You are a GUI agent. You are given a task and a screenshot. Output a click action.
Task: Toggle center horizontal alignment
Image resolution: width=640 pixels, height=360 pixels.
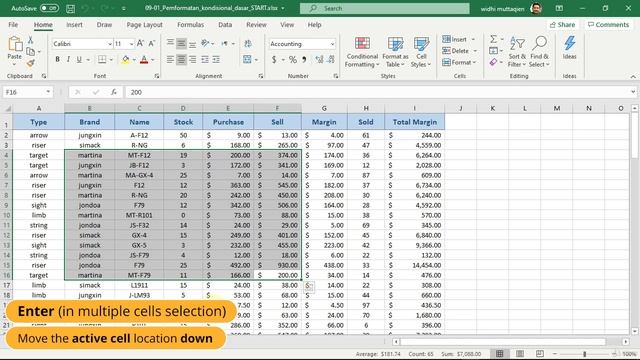click(x=181, y=60)
